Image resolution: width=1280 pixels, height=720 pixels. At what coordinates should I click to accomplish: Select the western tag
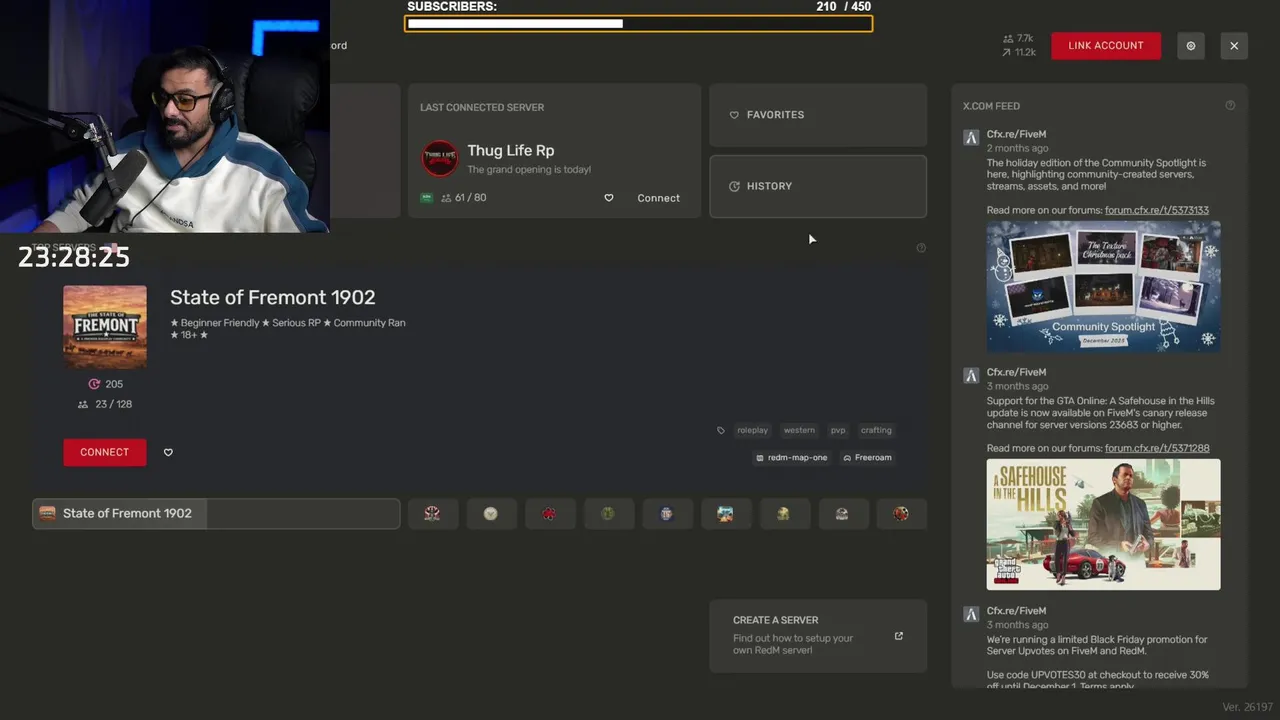pos(799,430)
